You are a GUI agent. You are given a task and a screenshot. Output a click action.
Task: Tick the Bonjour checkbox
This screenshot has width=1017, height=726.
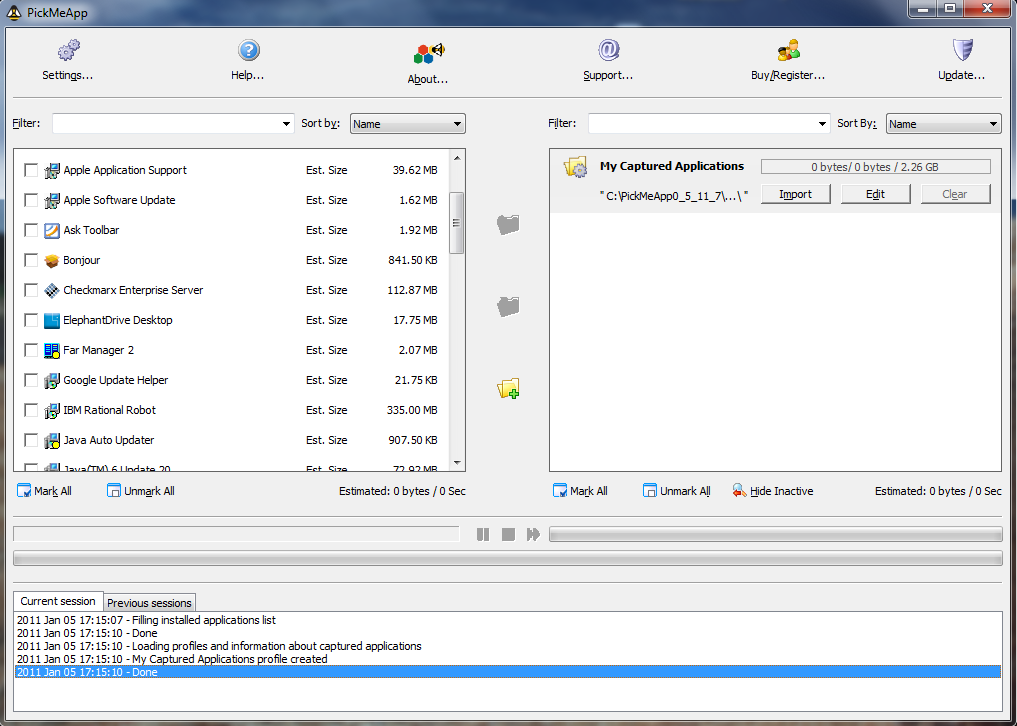30,260
